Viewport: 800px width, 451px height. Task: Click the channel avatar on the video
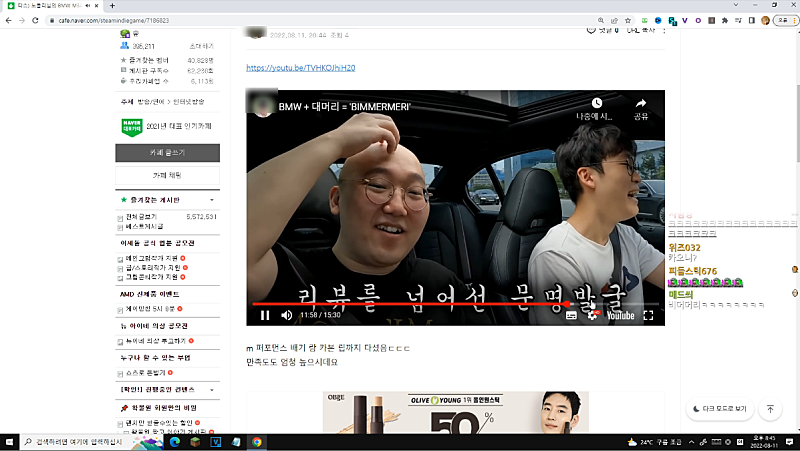[x=263, y=107]
